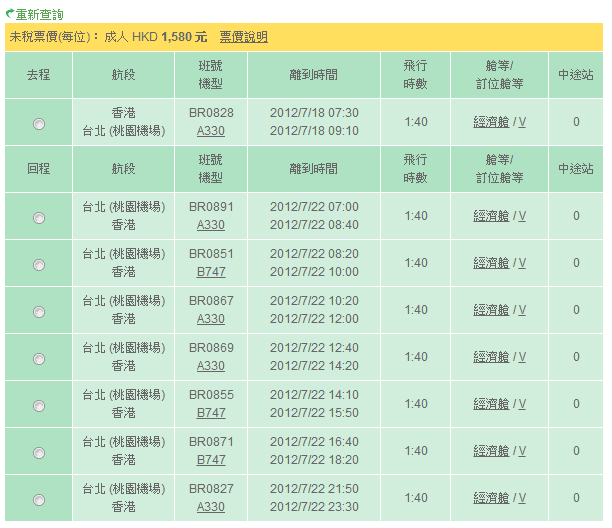Click the 重新查詢 green arrow icon
Image resolution: width=612 pixels, height=528 pixels.
pos(9,15)
